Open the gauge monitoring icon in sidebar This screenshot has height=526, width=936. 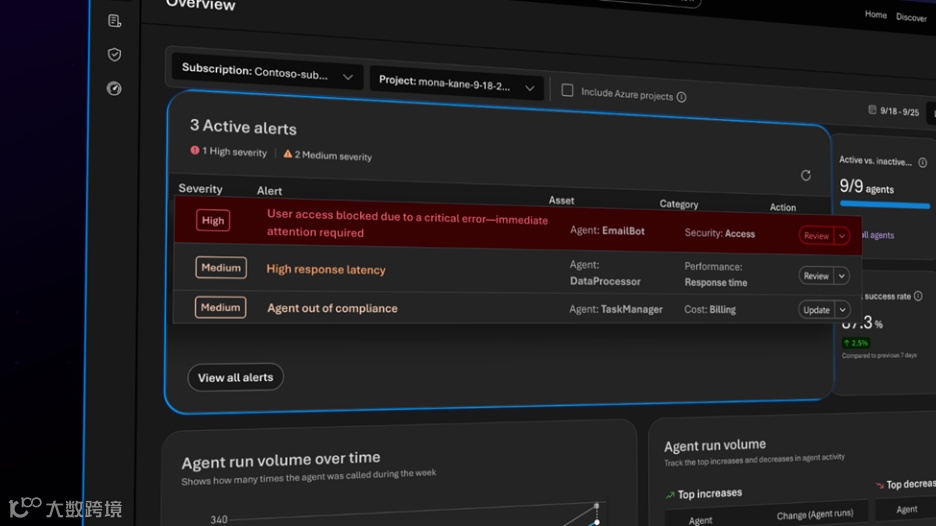point(114,88)
